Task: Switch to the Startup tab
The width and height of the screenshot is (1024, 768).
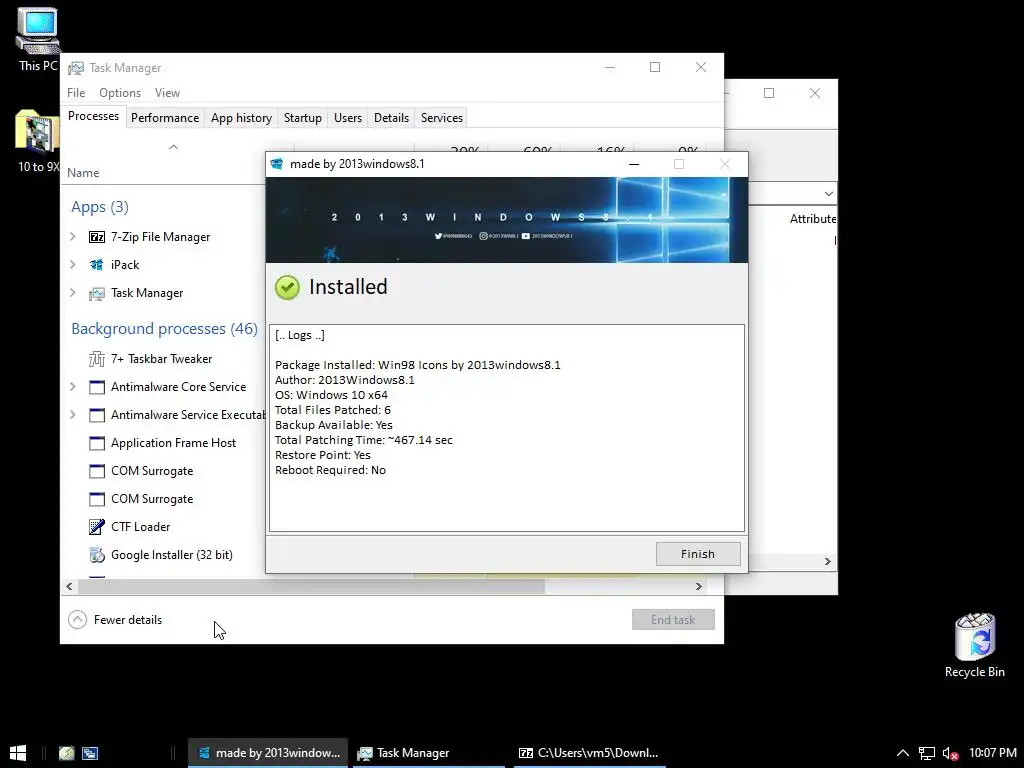Action: point(302,118)
